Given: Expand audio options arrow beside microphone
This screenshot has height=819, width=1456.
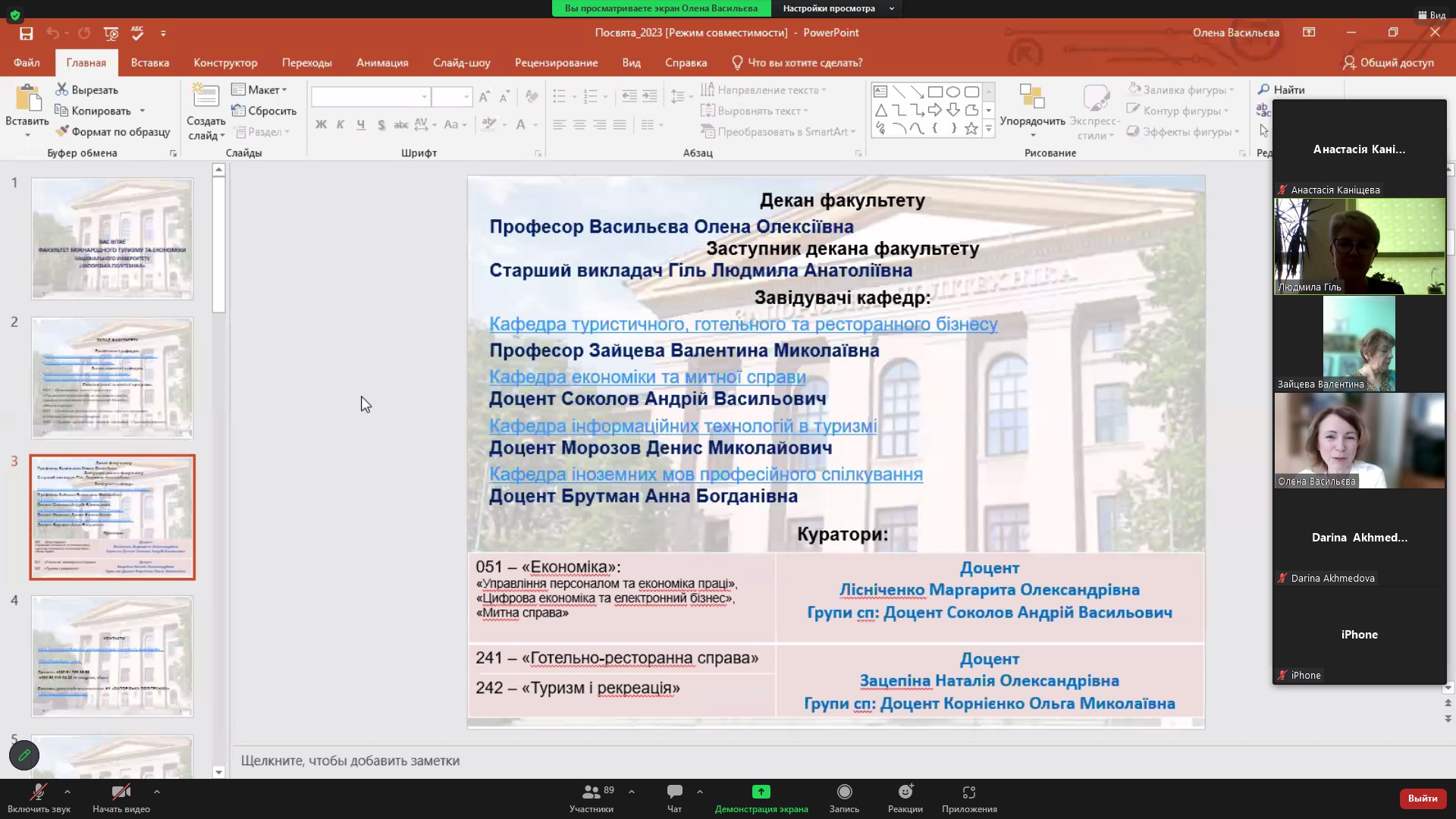Looking at the screenshot, I should point(67,792).
